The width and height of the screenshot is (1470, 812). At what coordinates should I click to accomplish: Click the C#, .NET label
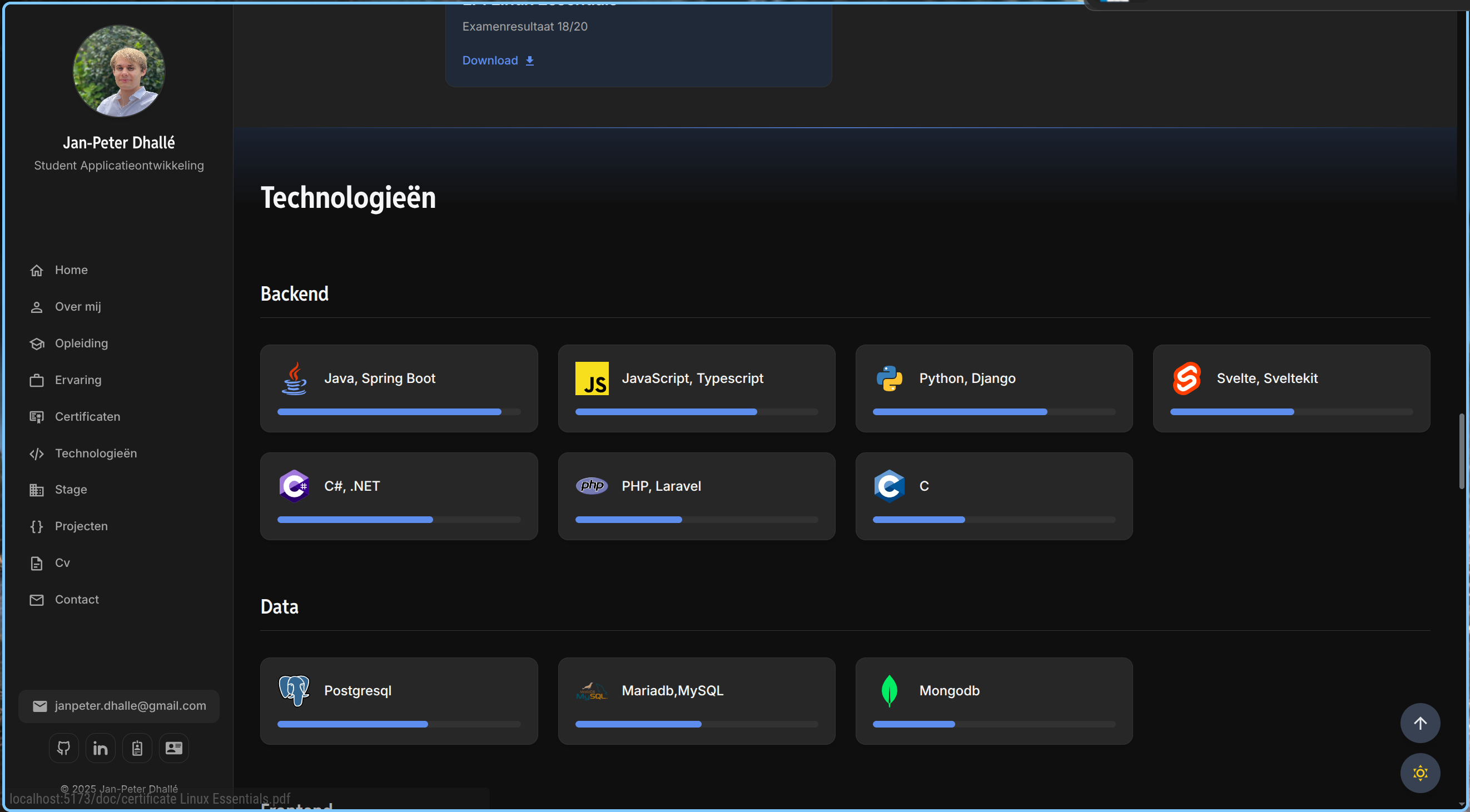352,486
